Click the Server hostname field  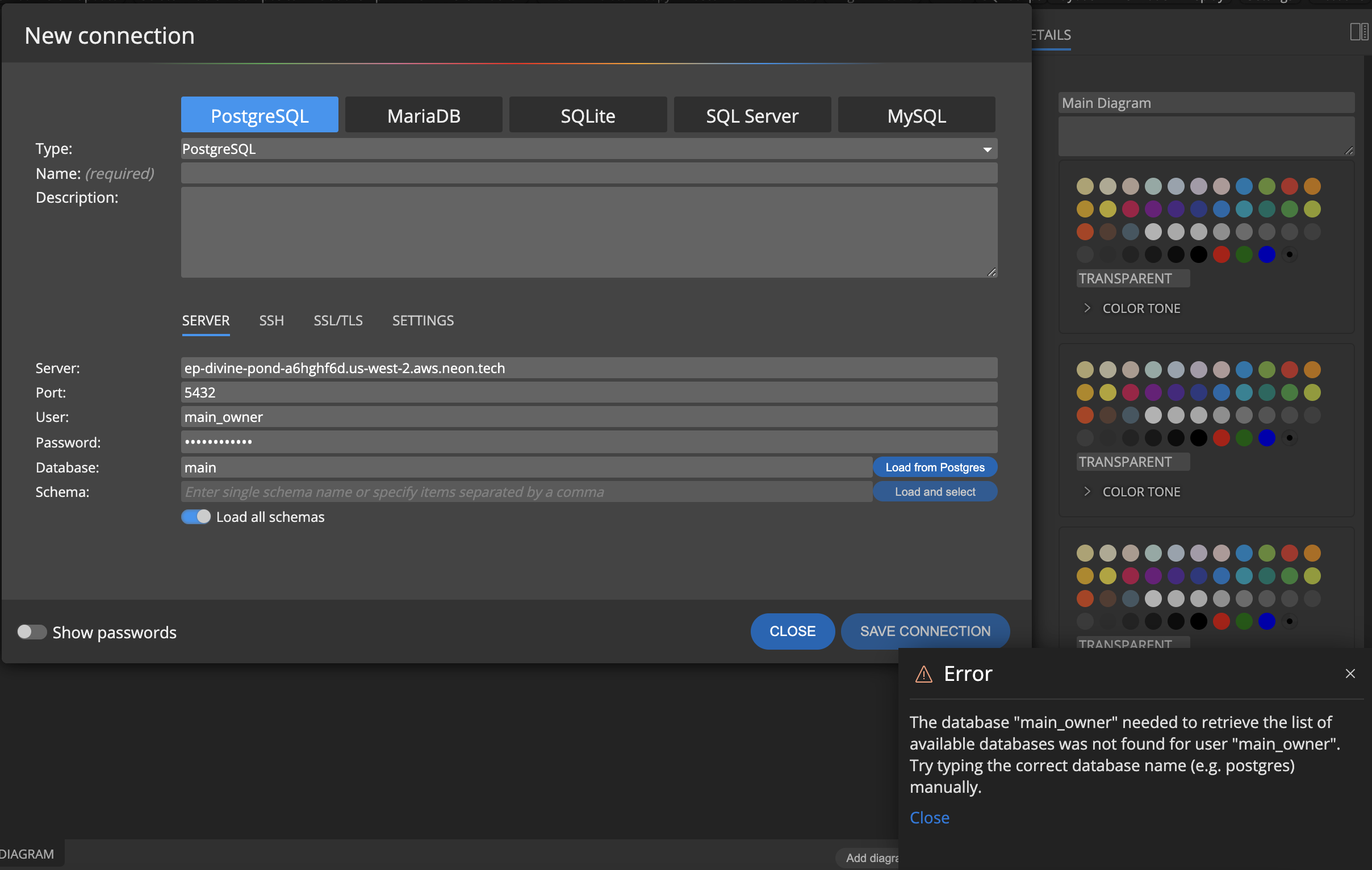pyautogui.click(x=588, y=367)
